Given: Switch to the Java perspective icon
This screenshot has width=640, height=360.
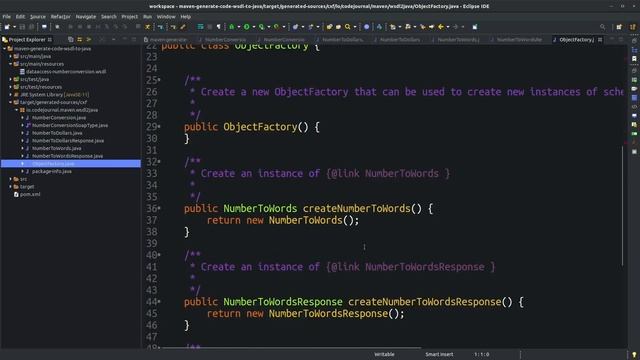Looking at the screenshot, I should (x=633, y=27).
